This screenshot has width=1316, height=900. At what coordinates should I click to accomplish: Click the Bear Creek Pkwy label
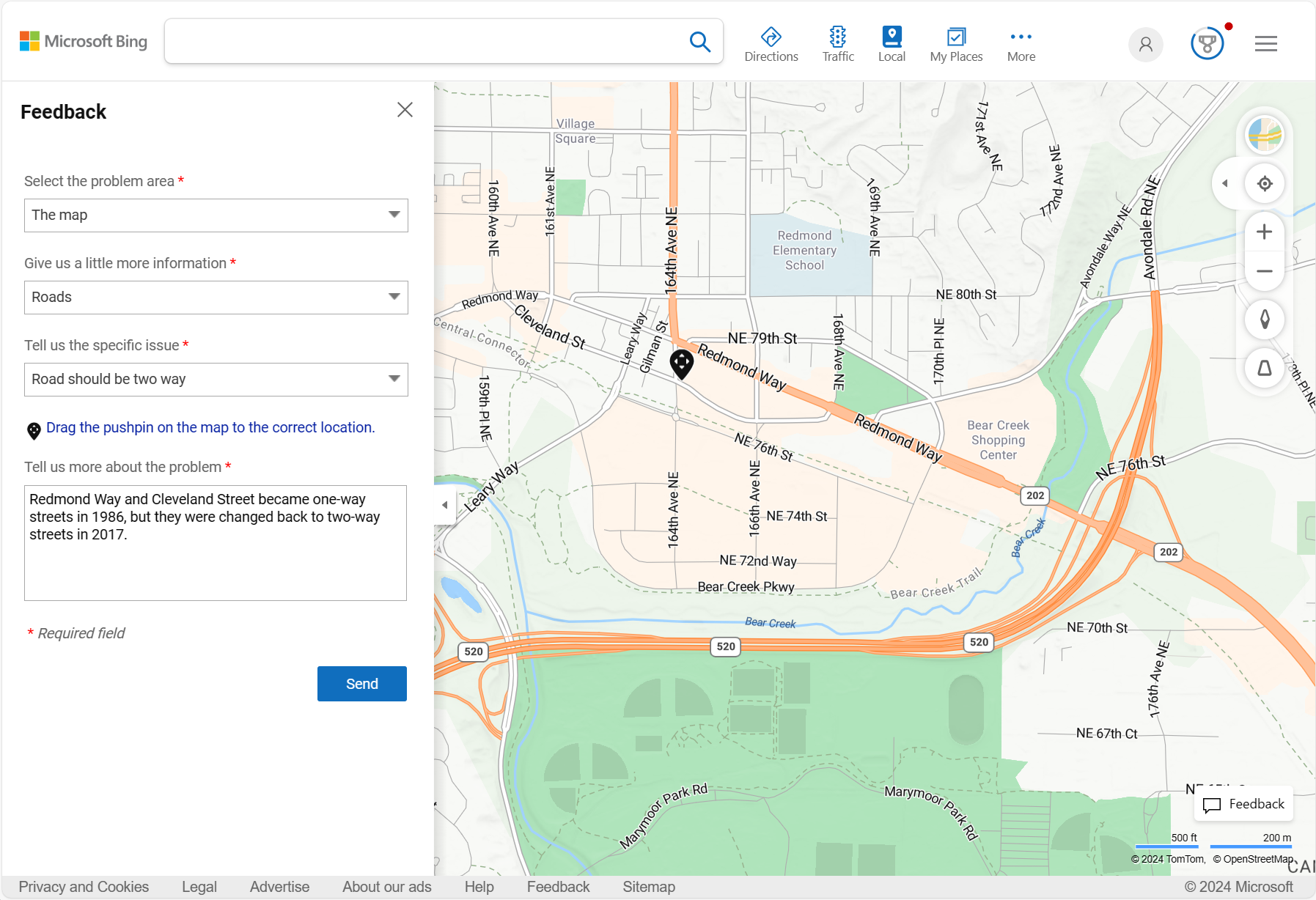click(746, 587)
